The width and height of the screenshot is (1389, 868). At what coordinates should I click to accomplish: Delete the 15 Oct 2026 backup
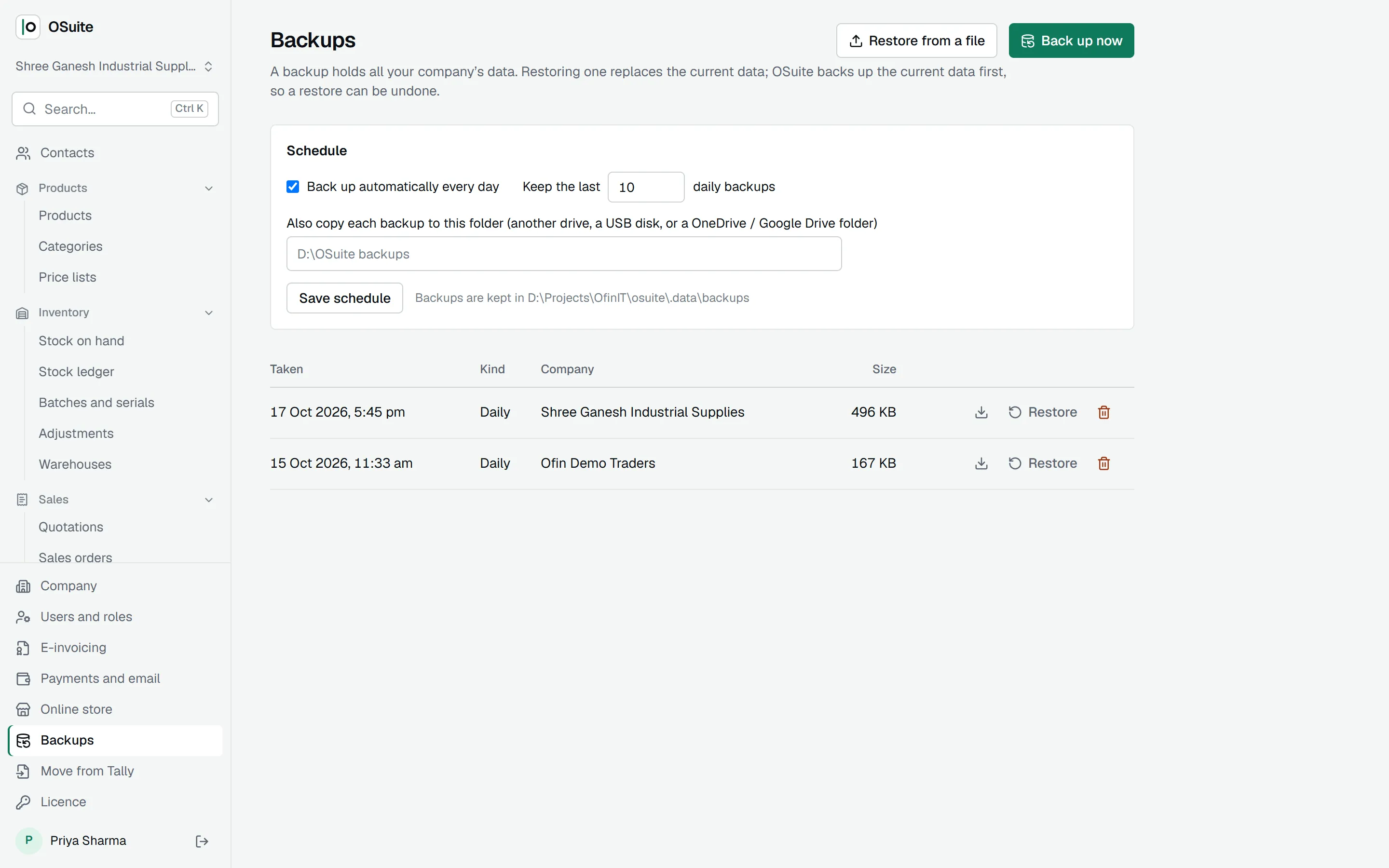click(1103, 463)
